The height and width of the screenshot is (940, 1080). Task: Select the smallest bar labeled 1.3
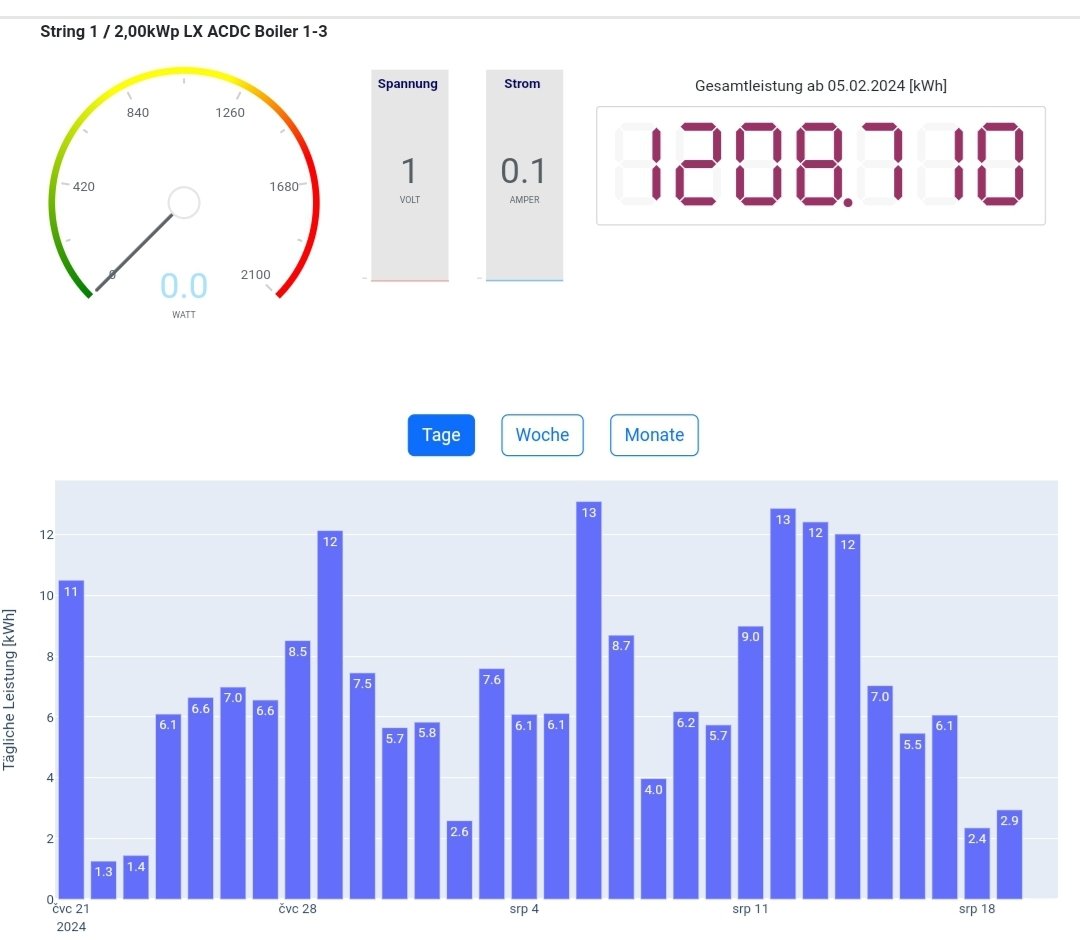coord(103,880)
